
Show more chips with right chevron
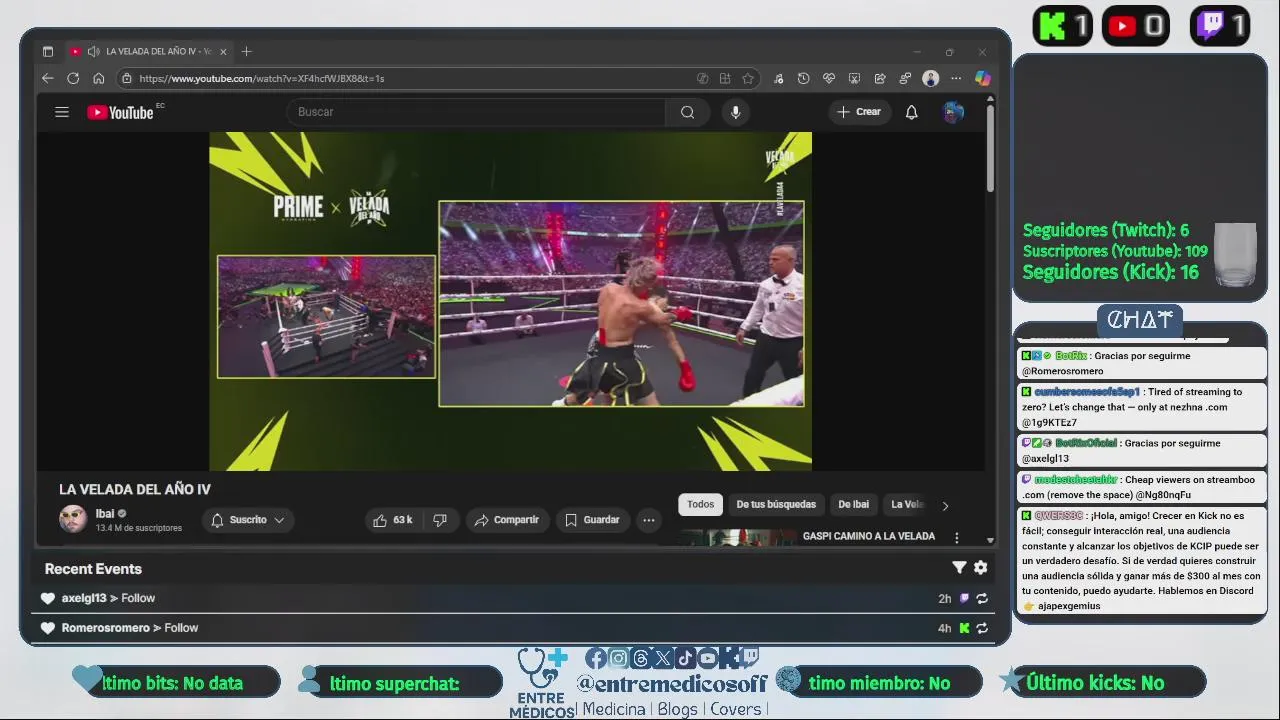tap(945, 506)
